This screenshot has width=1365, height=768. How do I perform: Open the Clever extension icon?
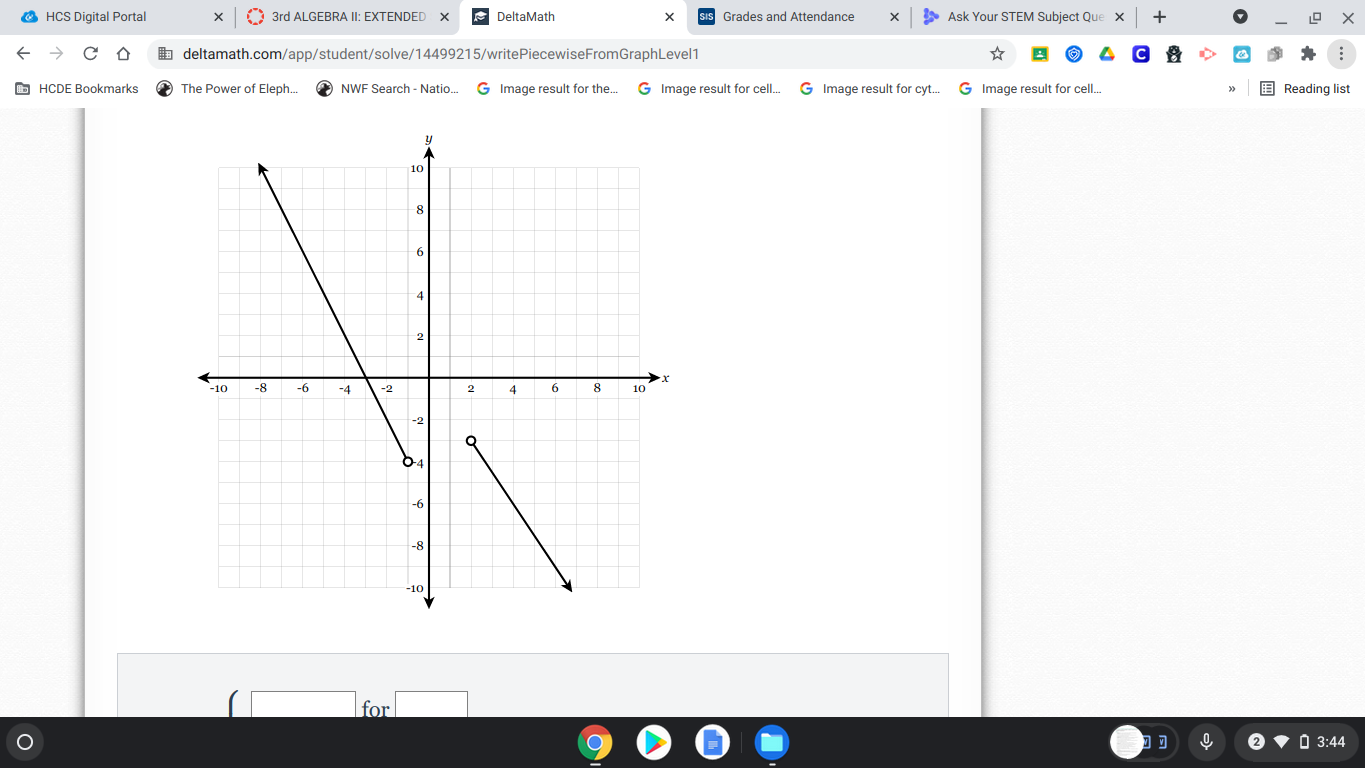pyautogui.click(x=1140, y=55)
